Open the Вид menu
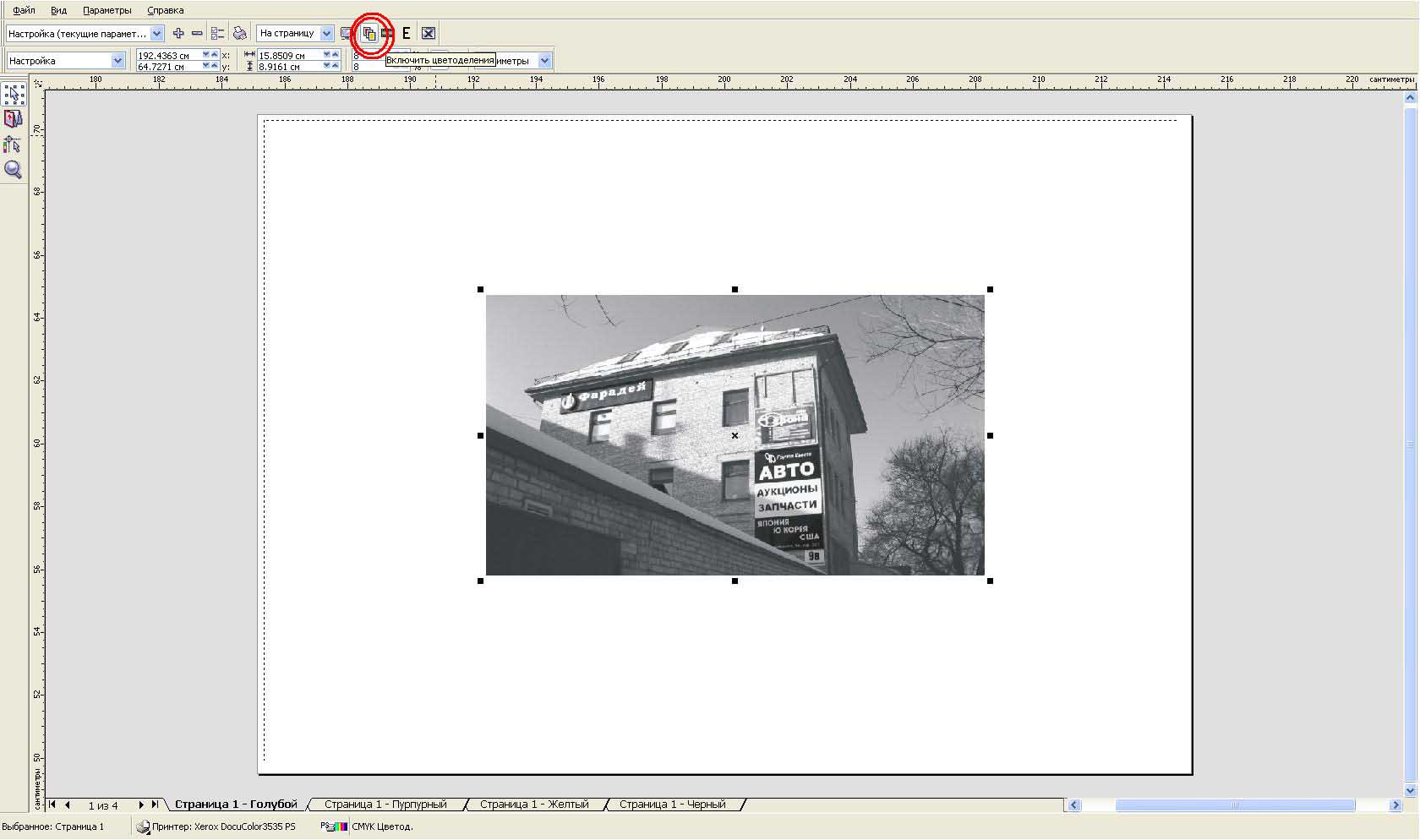The width and height of the screenshot is (1420, 840). click(58, 10)
